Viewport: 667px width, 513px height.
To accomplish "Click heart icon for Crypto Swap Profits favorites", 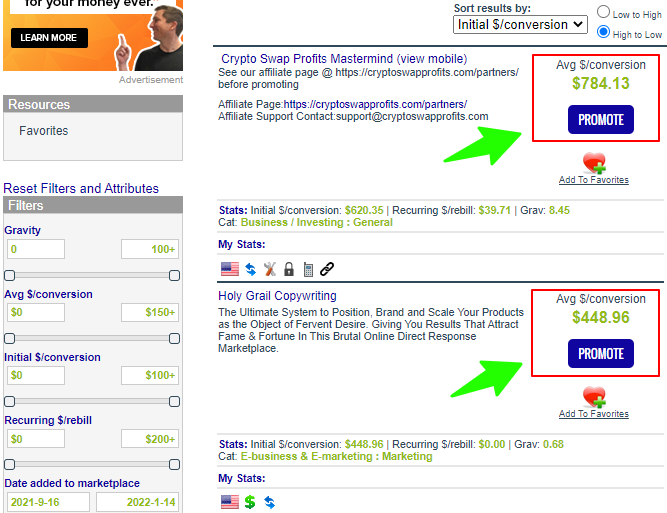I will click(x=594, y=163).
